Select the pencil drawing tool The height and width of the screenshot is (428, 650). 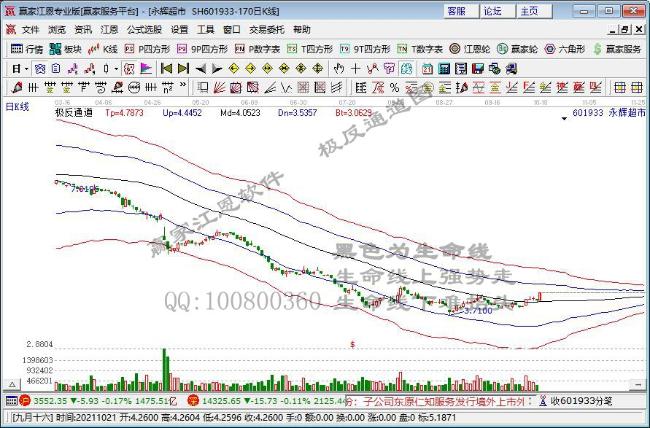point(17,88)
